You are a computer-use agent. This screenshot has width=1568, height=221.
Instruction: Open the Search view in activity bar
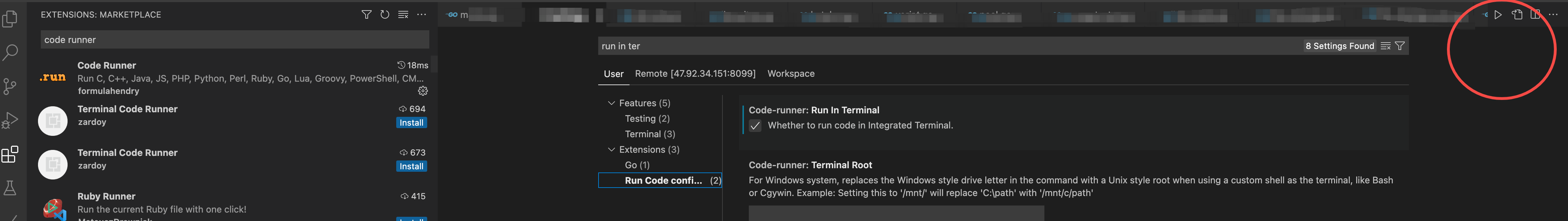[10, 52]
